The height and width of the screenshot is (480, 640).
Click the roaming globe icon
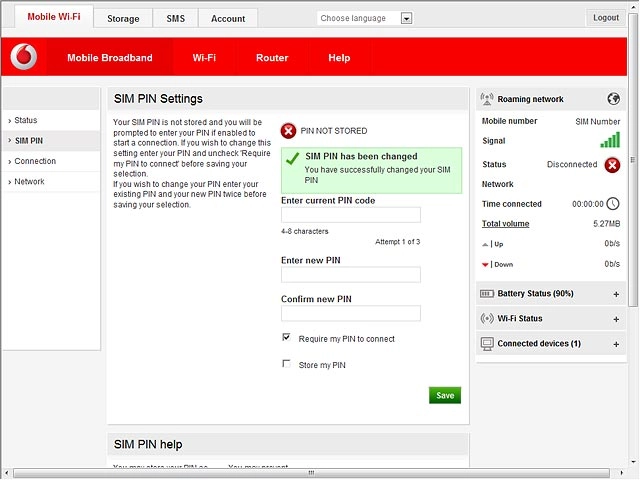[x=613, y=99]
